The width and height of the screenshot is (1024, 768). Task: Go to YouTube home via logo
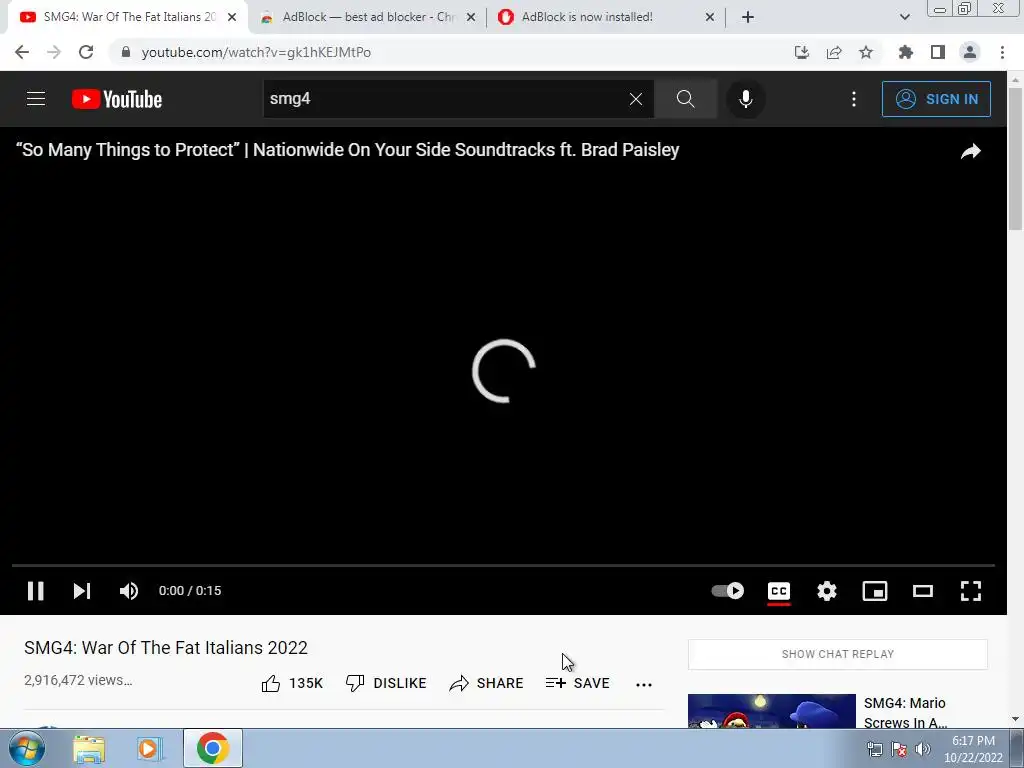click(x=117, y=99)
